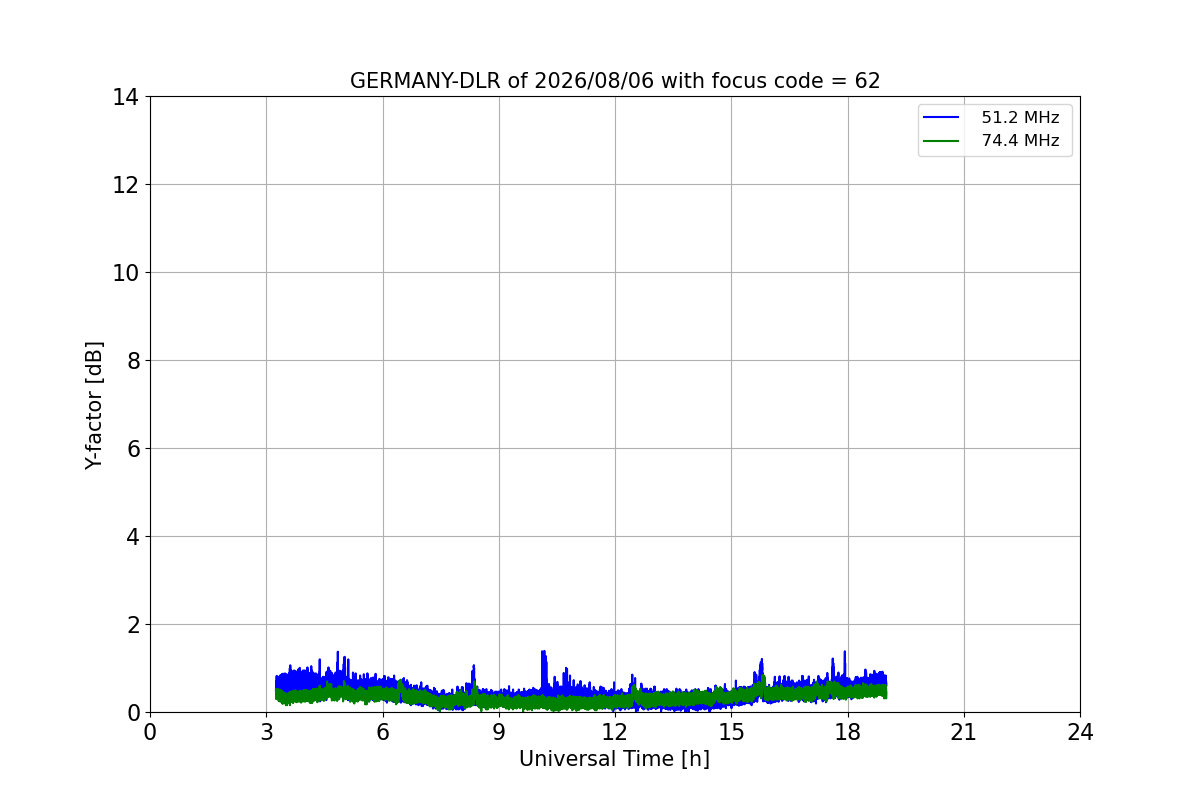This screenshot has height=800, width=1200.
Task: Click the x-axis tick label 3
Action: point(266,732)
